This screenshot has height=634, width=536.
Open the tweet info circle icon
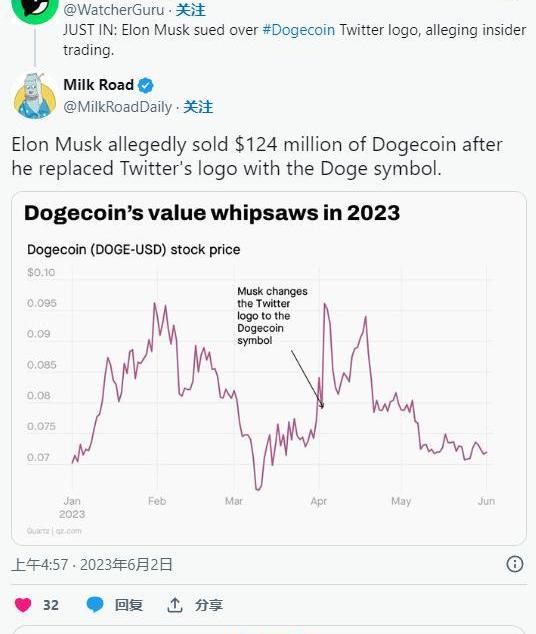pos(515,564)
